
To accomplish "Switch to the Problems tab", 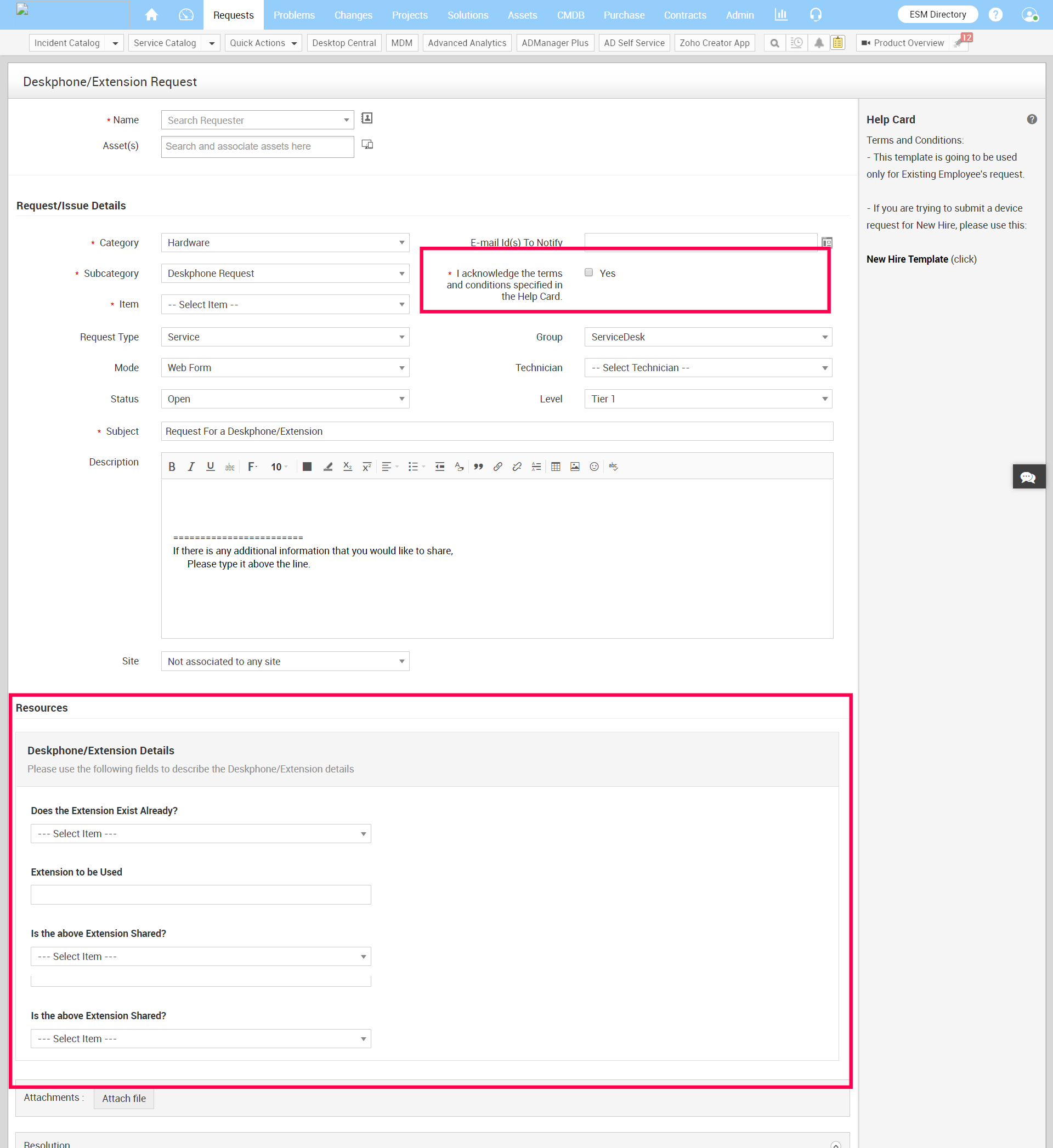I will [293, 15].
